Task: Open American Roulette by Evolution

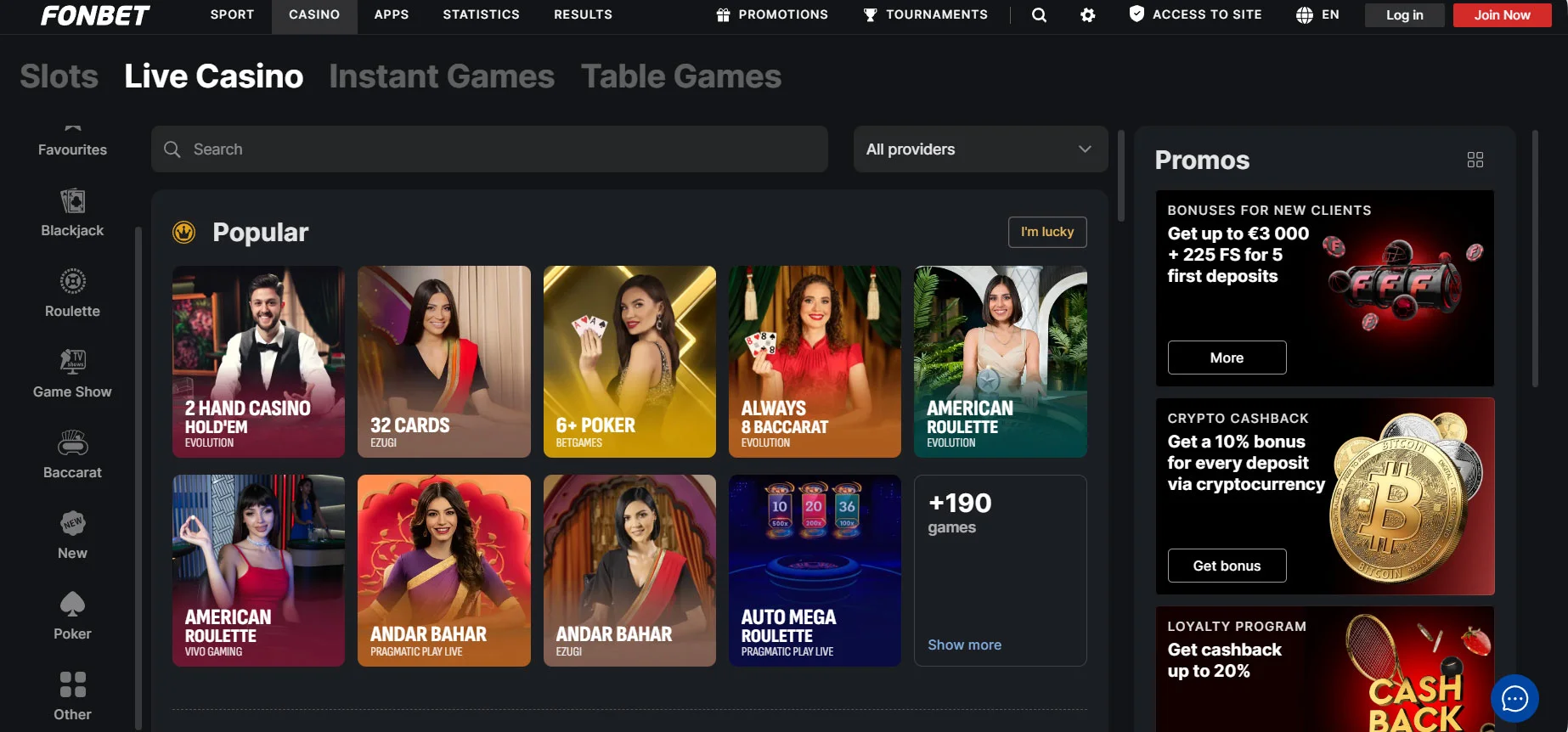Action: coord(1000,362)
